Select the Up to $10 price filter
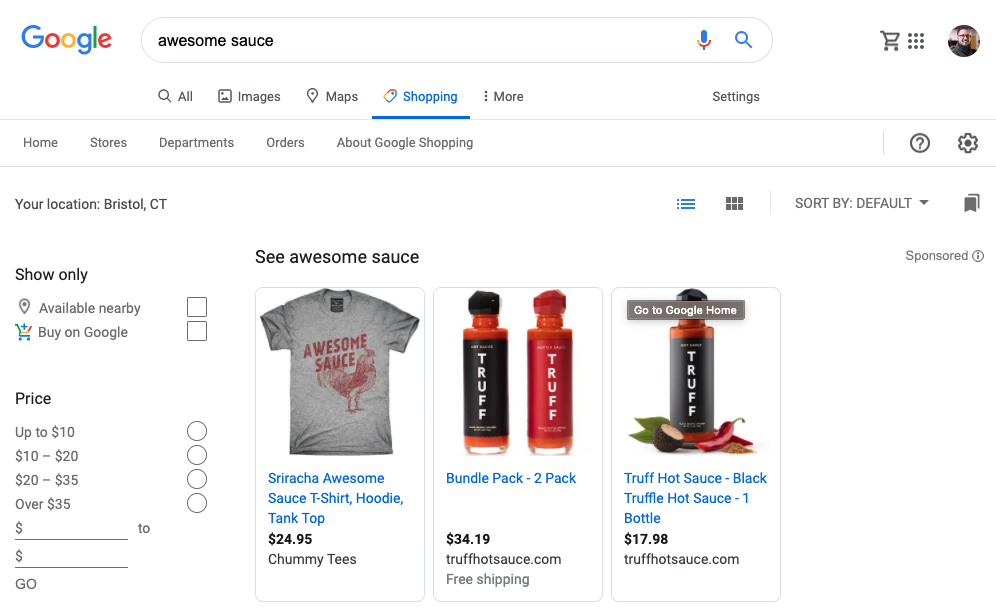 tap(197, 431)
